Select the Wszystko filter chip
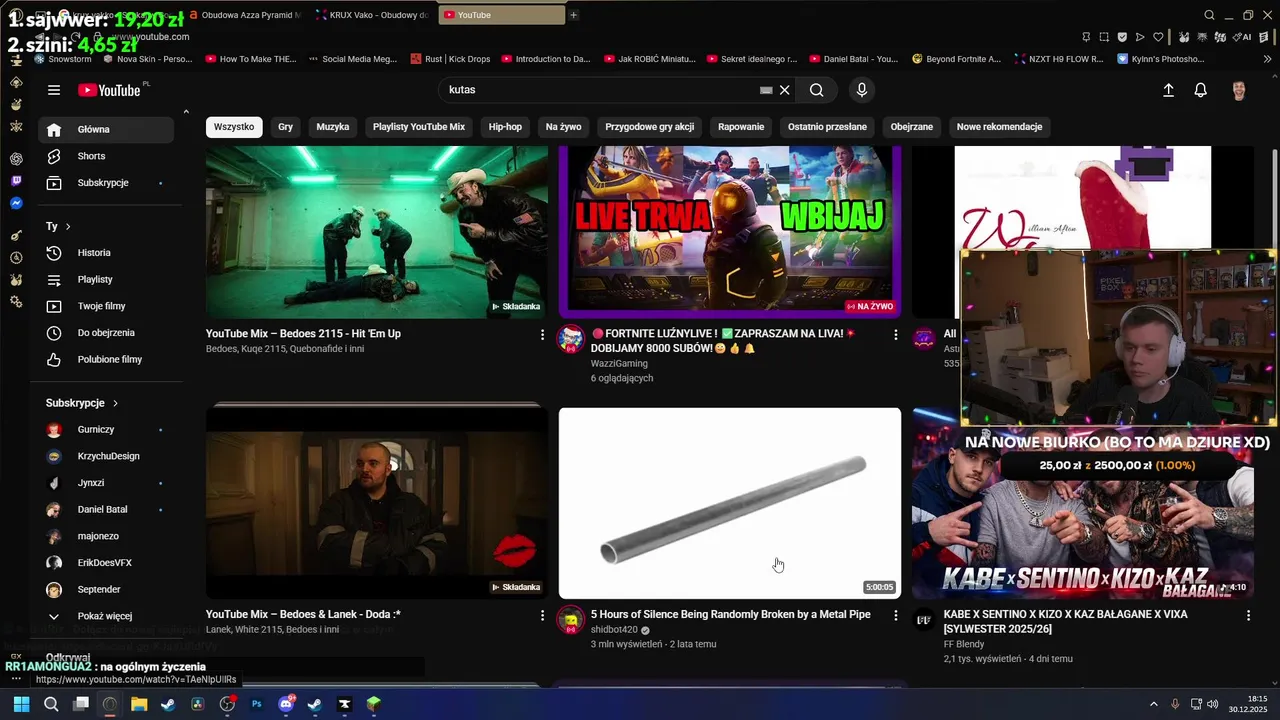Screen dimensions: 1280x720 click(x=234, y=127)
